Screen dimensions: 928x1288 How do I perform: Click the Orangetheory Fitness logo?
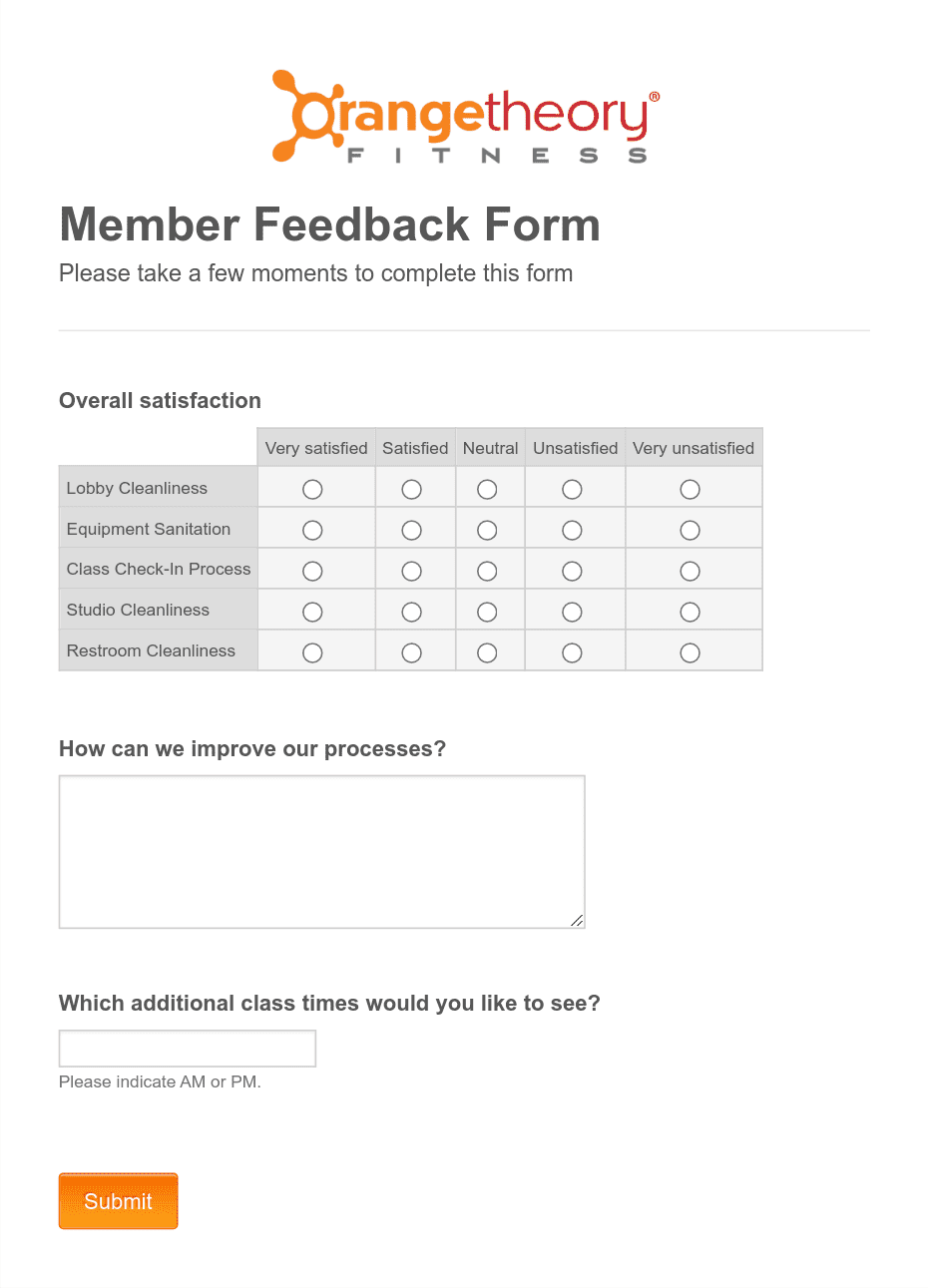[x=464, y=117]
